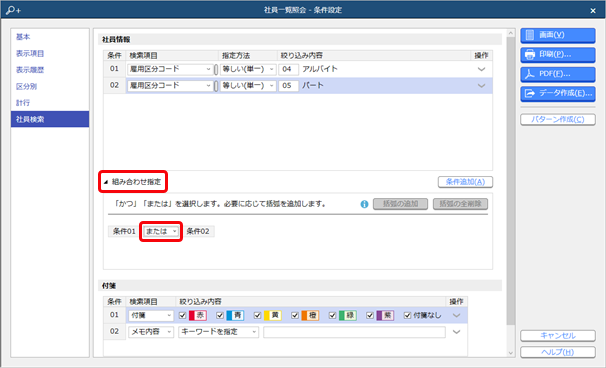Open condition 02 雇用区分コード search item dropdown
Screen dimensions: 606x368
(x=170, y=85)
